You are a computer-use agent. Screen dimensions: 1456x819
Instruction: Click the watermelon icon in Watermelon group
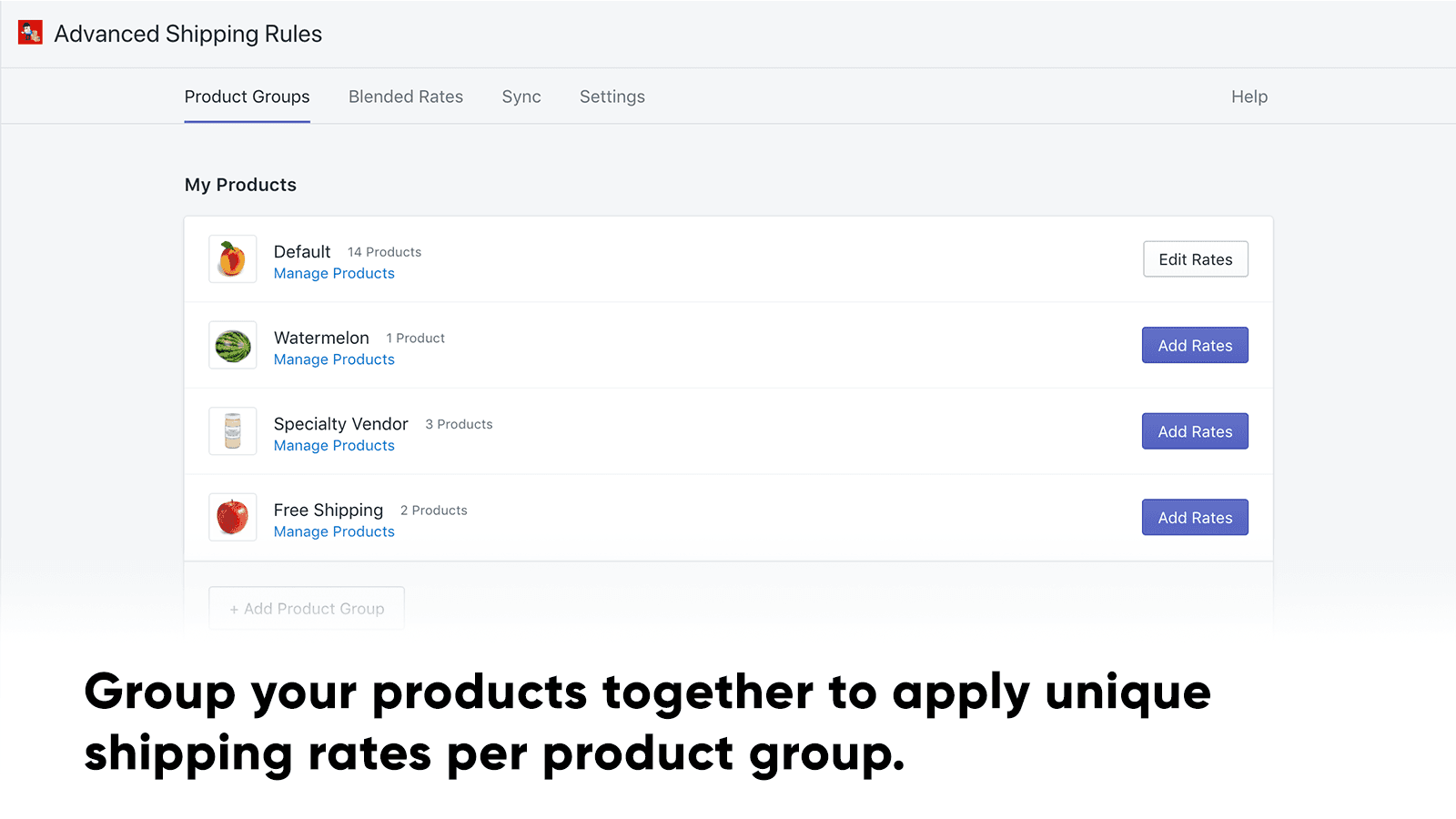point(232,345)
